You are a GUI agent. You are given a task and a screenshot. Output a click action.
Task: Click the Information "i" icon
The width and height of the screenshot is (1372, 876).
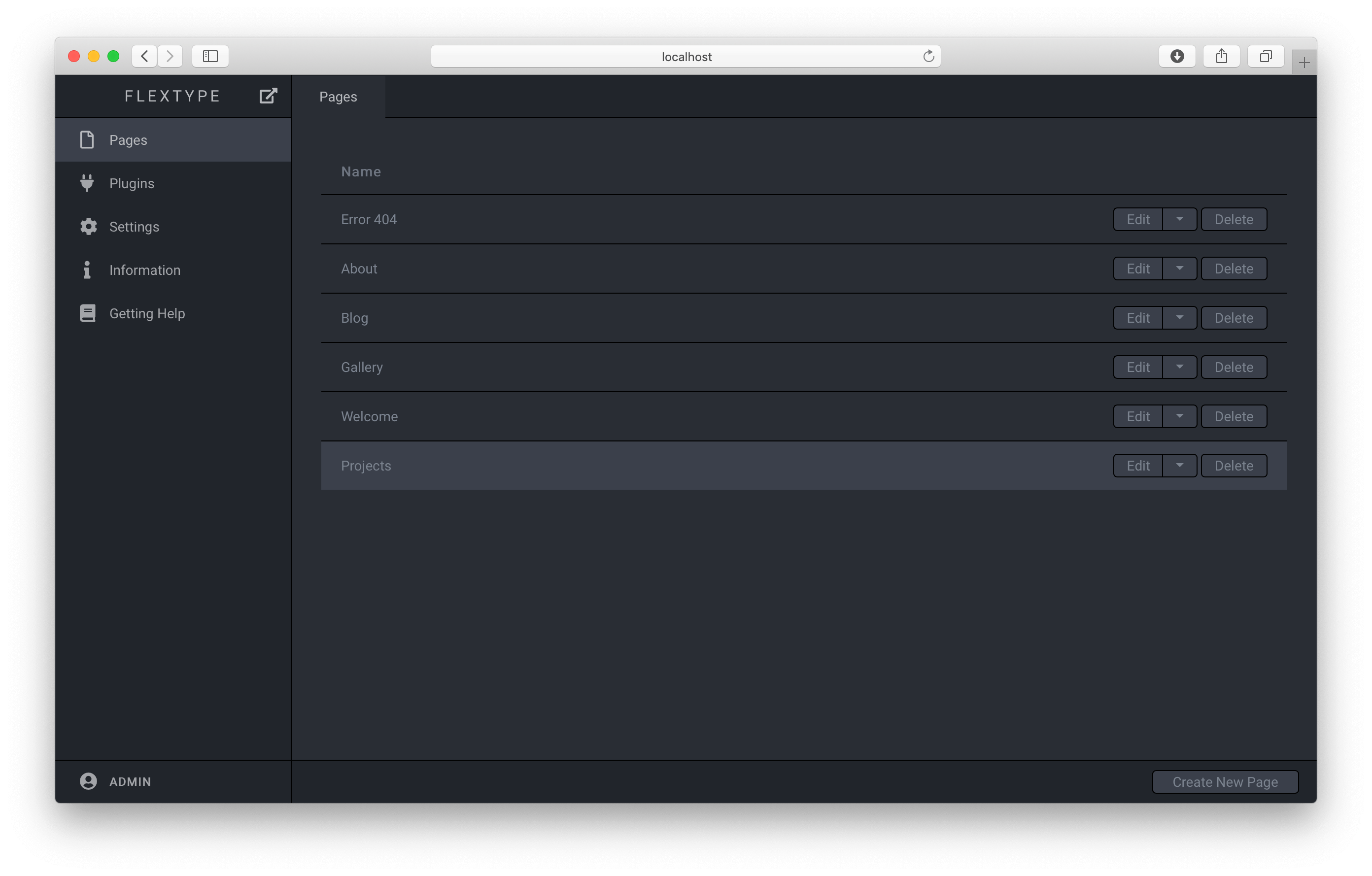(x=87, y=270)
